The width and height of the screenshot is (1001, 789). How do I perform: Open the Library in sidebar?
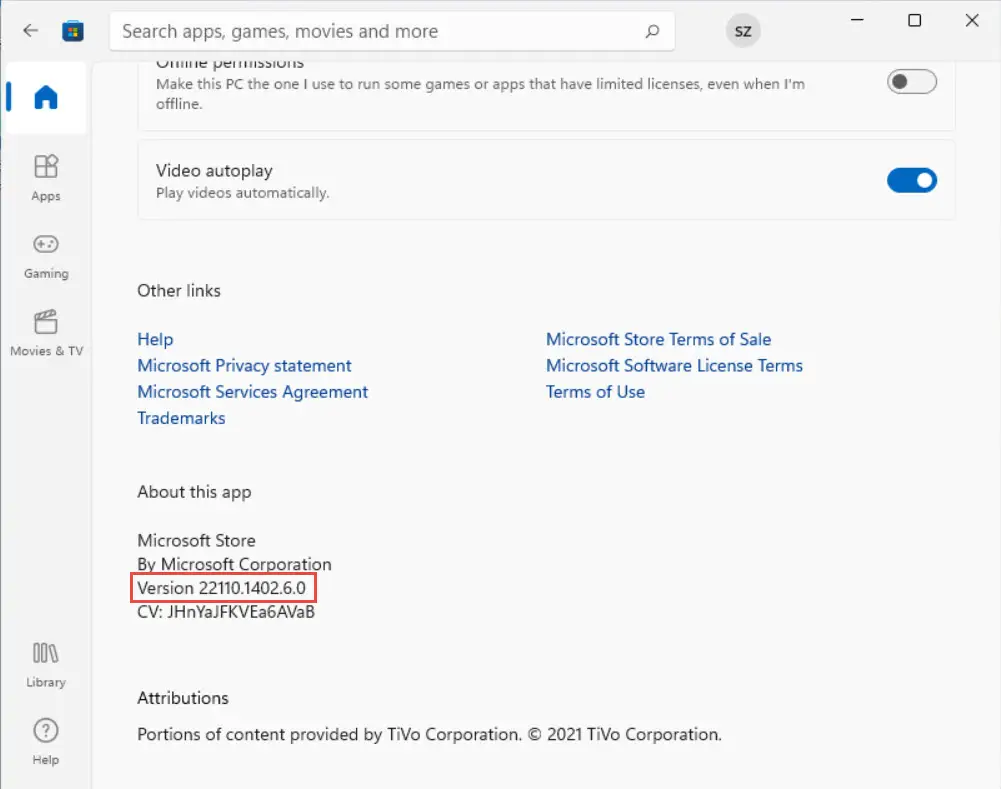click(46, 665)
